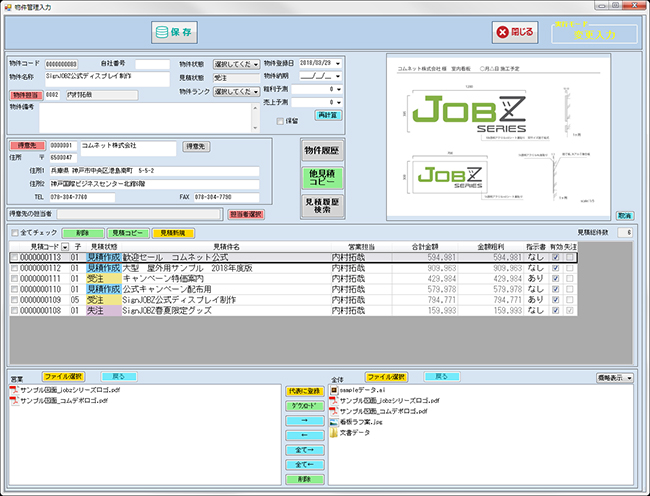650x496 pixels.
Task: Click ファイル選択 button in 全体 section
Action: (386, 377)
